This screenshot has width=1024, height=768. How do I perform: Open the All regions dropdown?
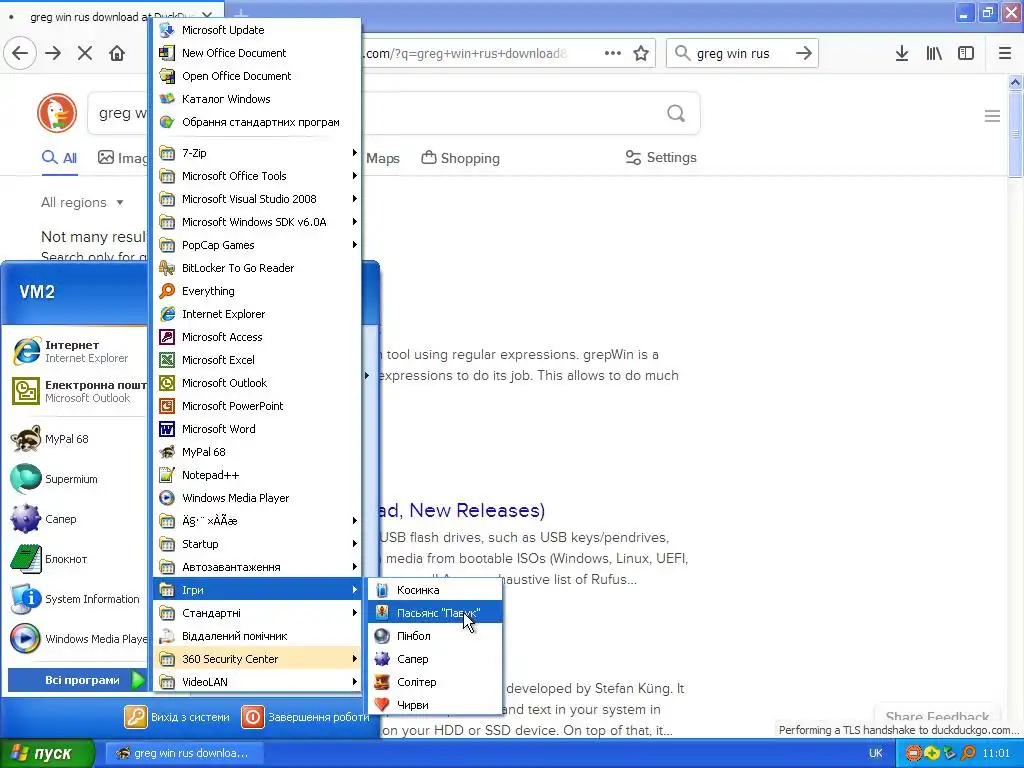pyautogui.click(x=82, y=202)
